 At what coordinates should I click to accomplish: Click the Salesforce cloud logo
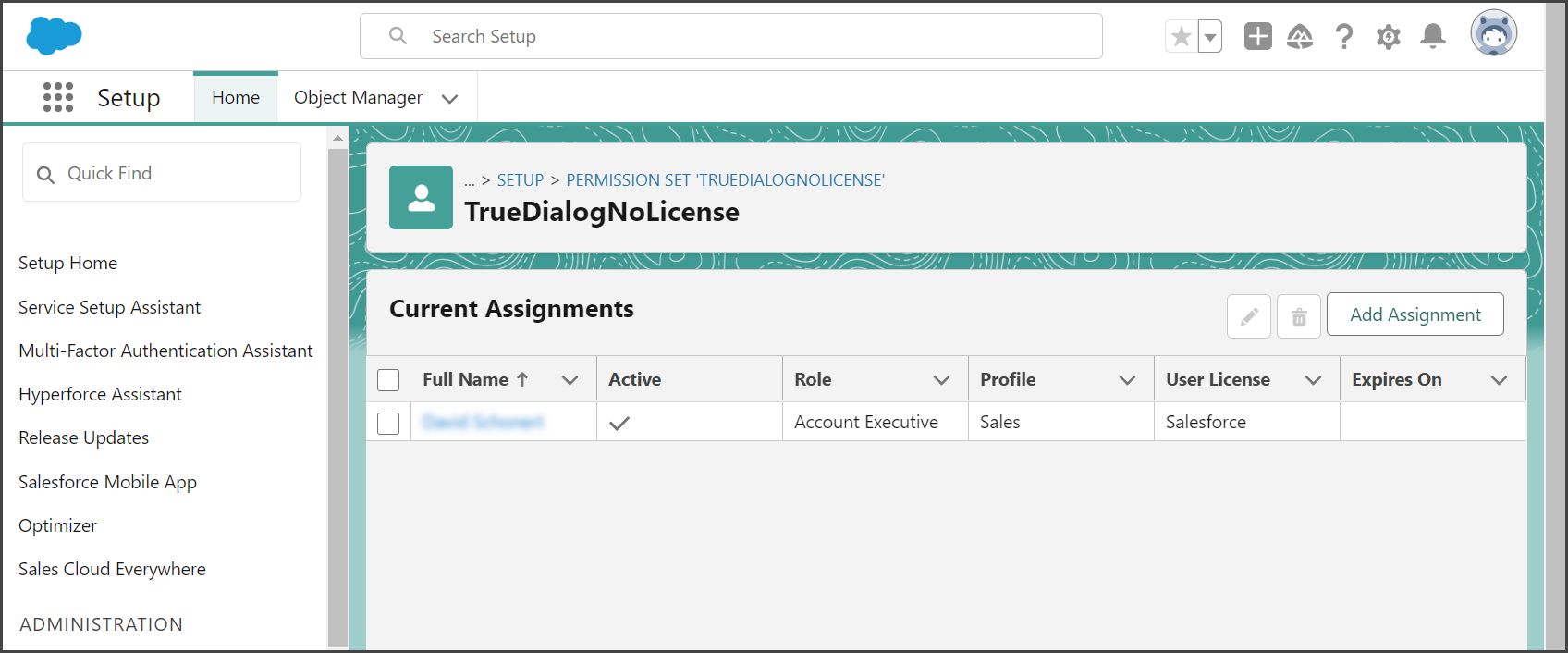[x=54, y=36]
